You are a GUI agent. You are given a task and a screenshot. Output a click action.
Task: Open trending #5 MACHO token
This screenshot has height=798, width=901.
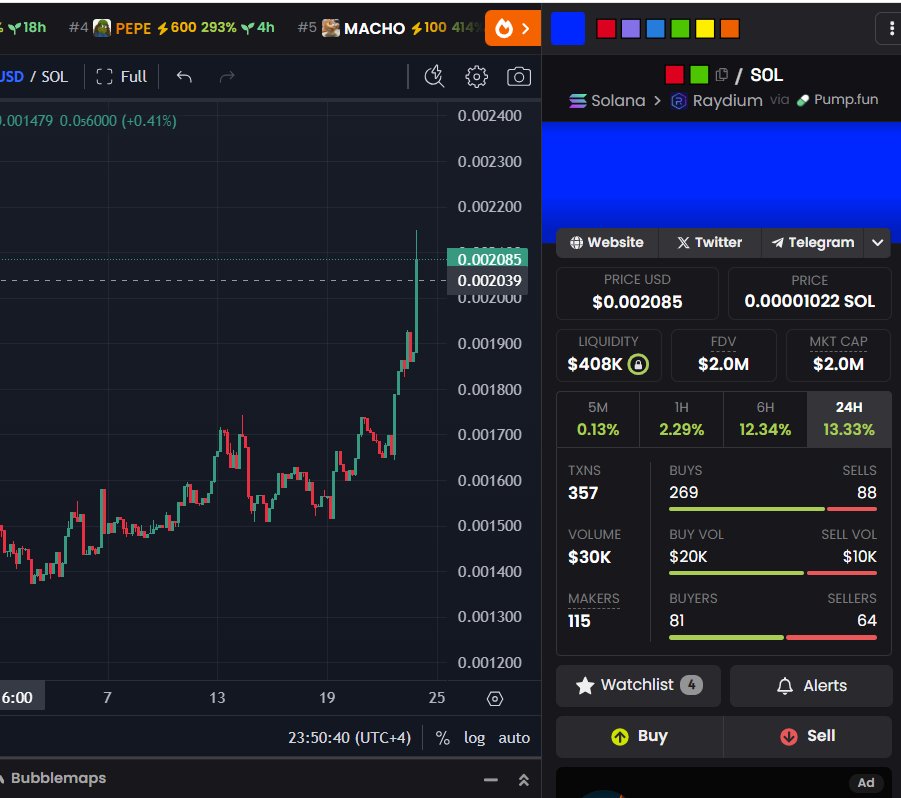(388, 28)
